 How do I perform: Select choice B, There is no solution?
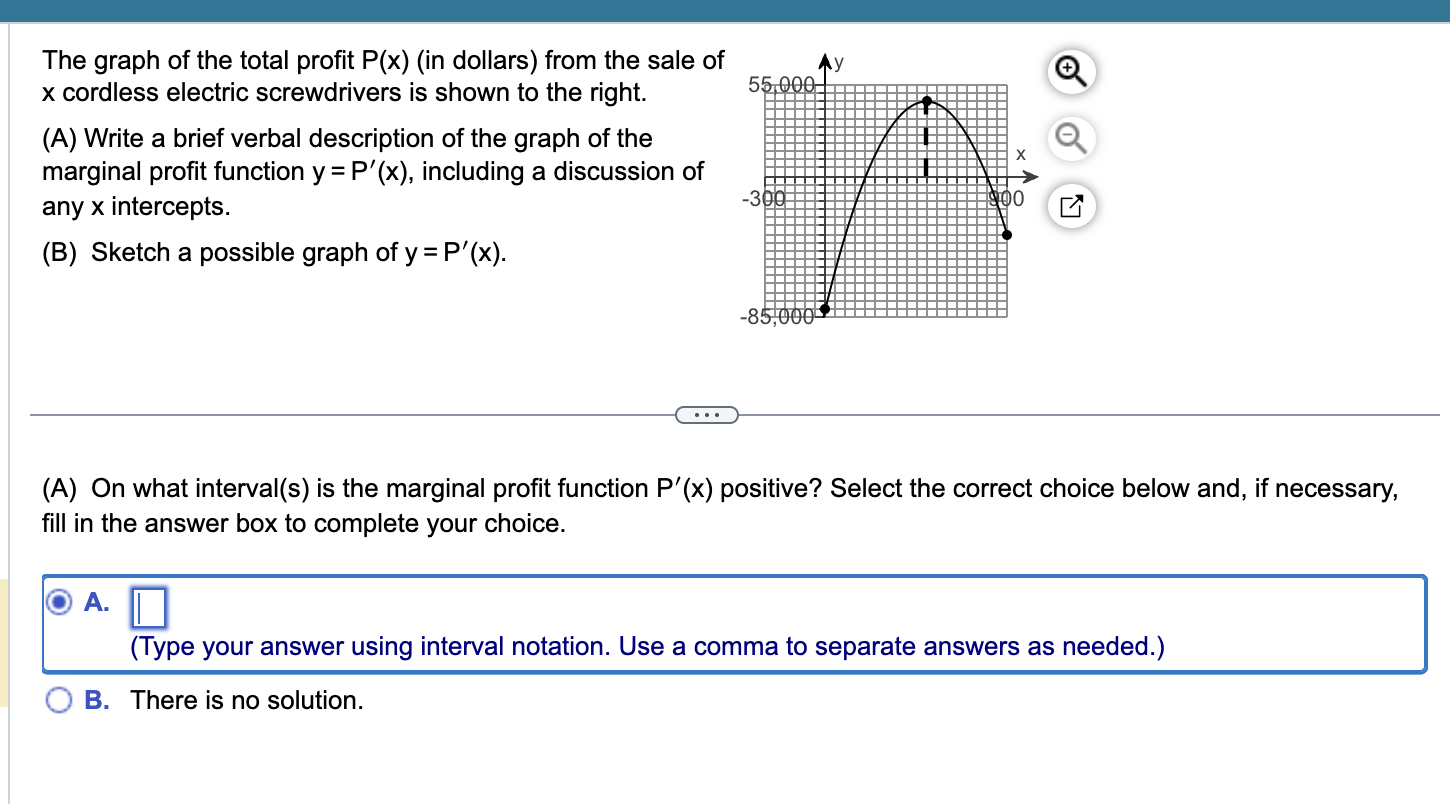point(59,700)
